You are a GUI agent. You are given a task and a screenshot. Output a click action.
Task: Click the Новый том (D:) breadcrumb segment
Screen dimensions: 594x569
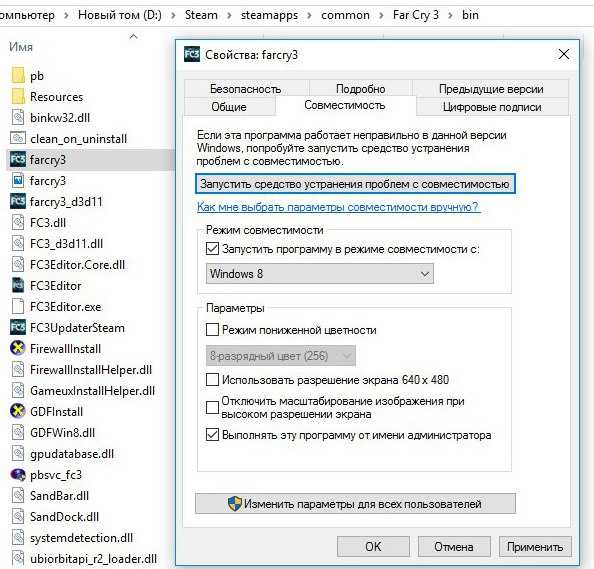pyautogui.click(x=120, y=15)
